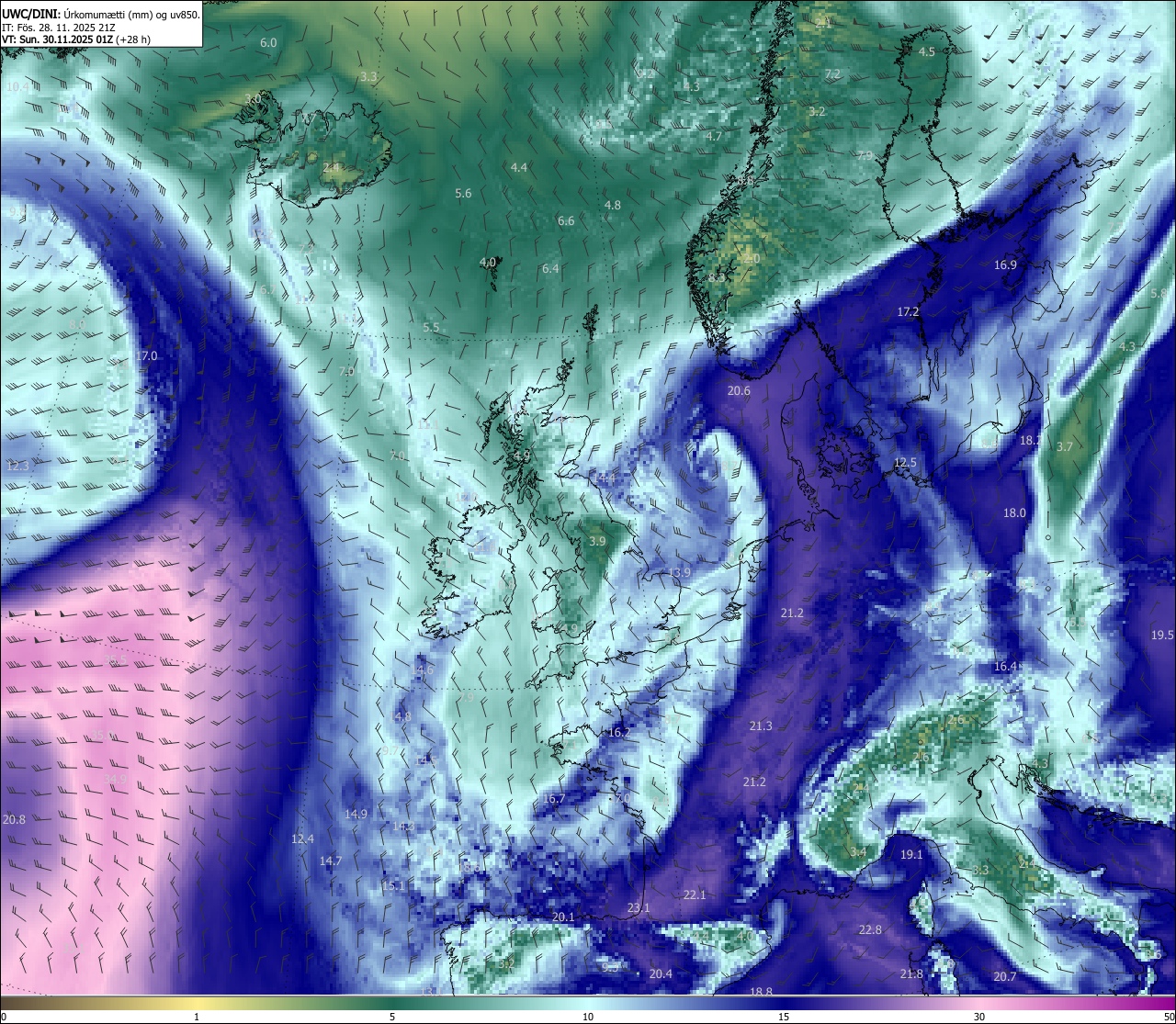Click the "12.4" value on the map

(302, 839)
